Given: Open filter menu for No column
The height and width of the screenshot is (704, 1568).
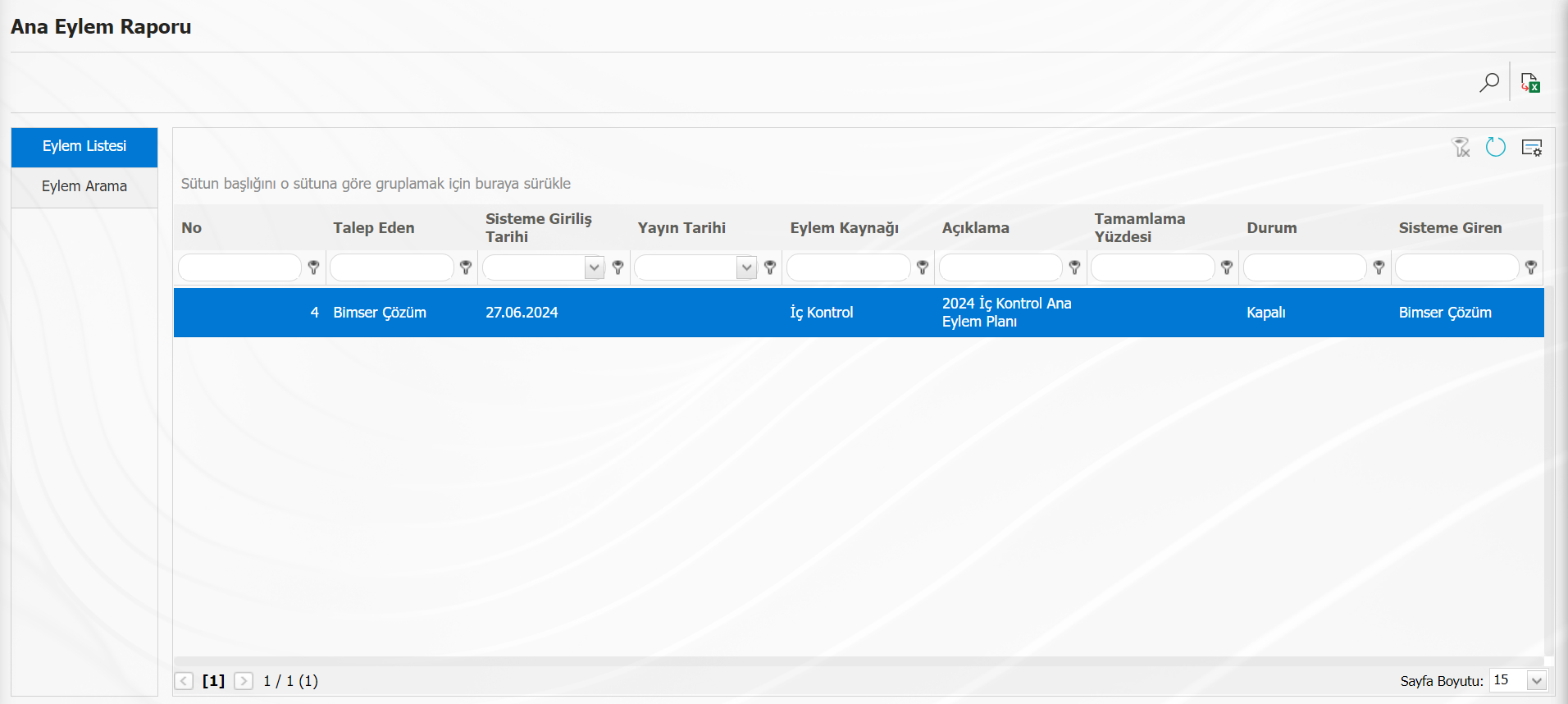Looking at the screenshot, I should click(313, 267).
